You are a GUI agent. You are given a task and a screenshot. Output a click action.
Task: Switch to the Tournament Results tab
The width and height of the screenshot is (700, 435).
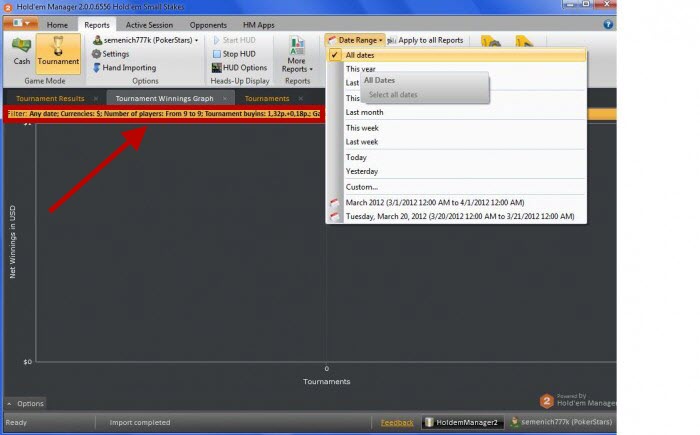50,99
